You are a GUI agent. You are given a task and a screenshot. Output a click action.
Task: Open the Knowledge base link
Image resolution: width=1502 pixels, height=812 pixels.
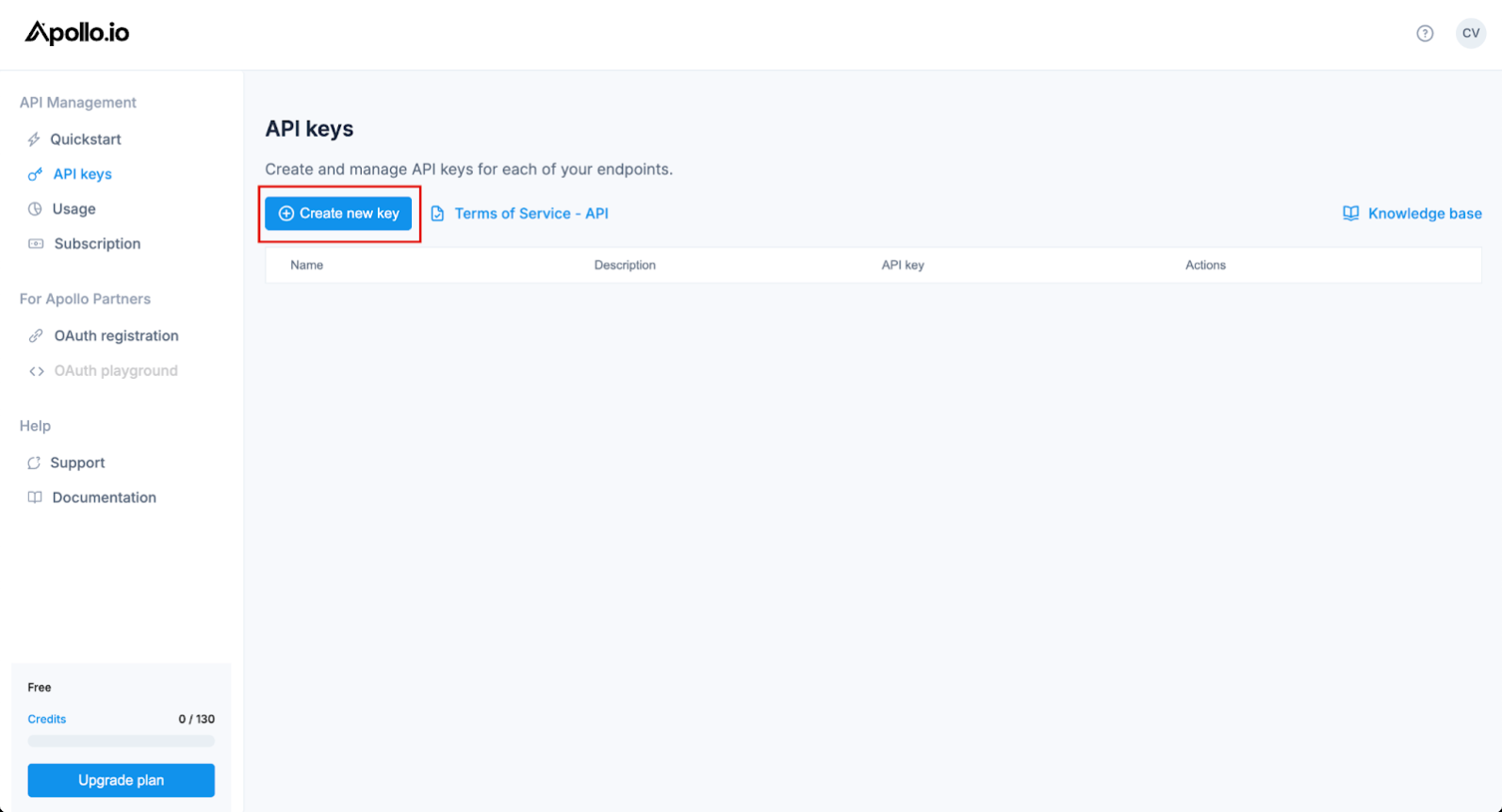(x=1425, y=214)
